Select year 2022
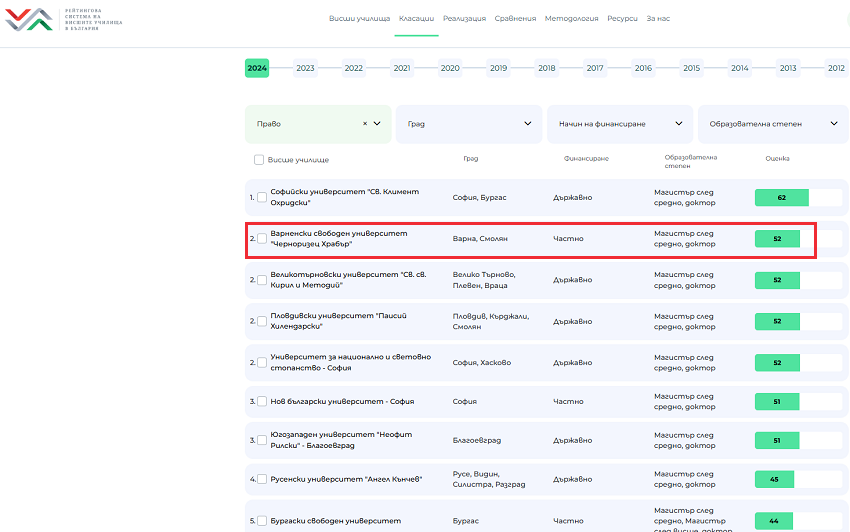The width and height of the screenshot is (850, 532). pos(353,68)
